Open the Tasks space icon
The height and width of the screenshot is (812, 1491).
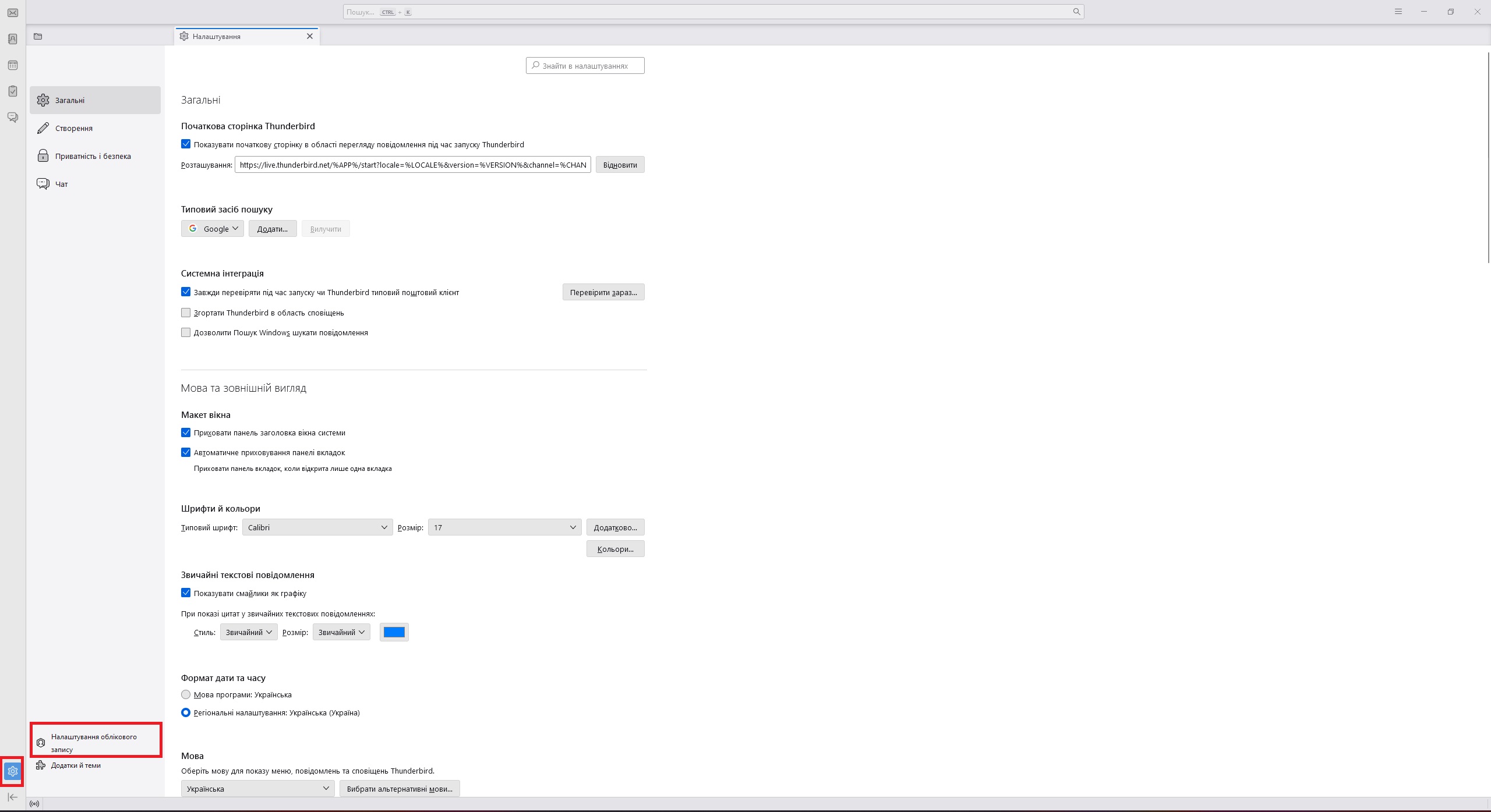coord(13,91)
